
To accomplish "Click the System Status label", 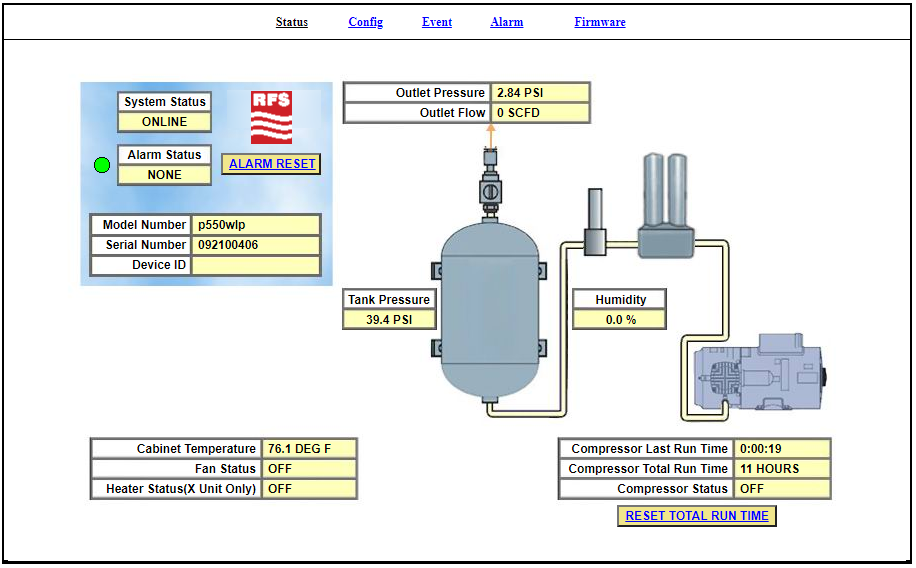I will pyautogui.click(x=164, y=102).
